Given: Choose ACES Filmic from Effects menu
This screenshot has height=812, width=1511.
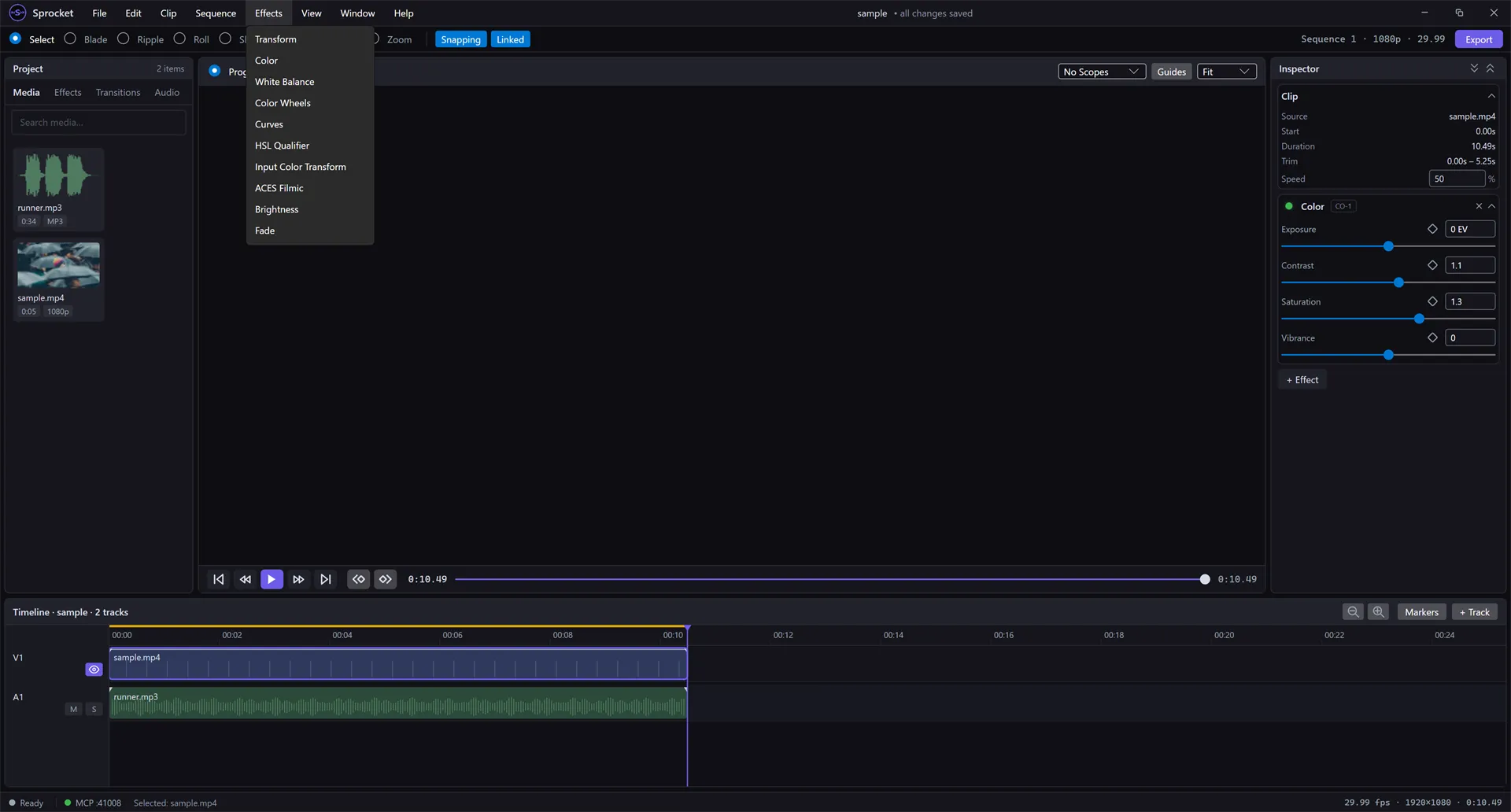Looking at the screenshot, I should click(x=309, y=188).
